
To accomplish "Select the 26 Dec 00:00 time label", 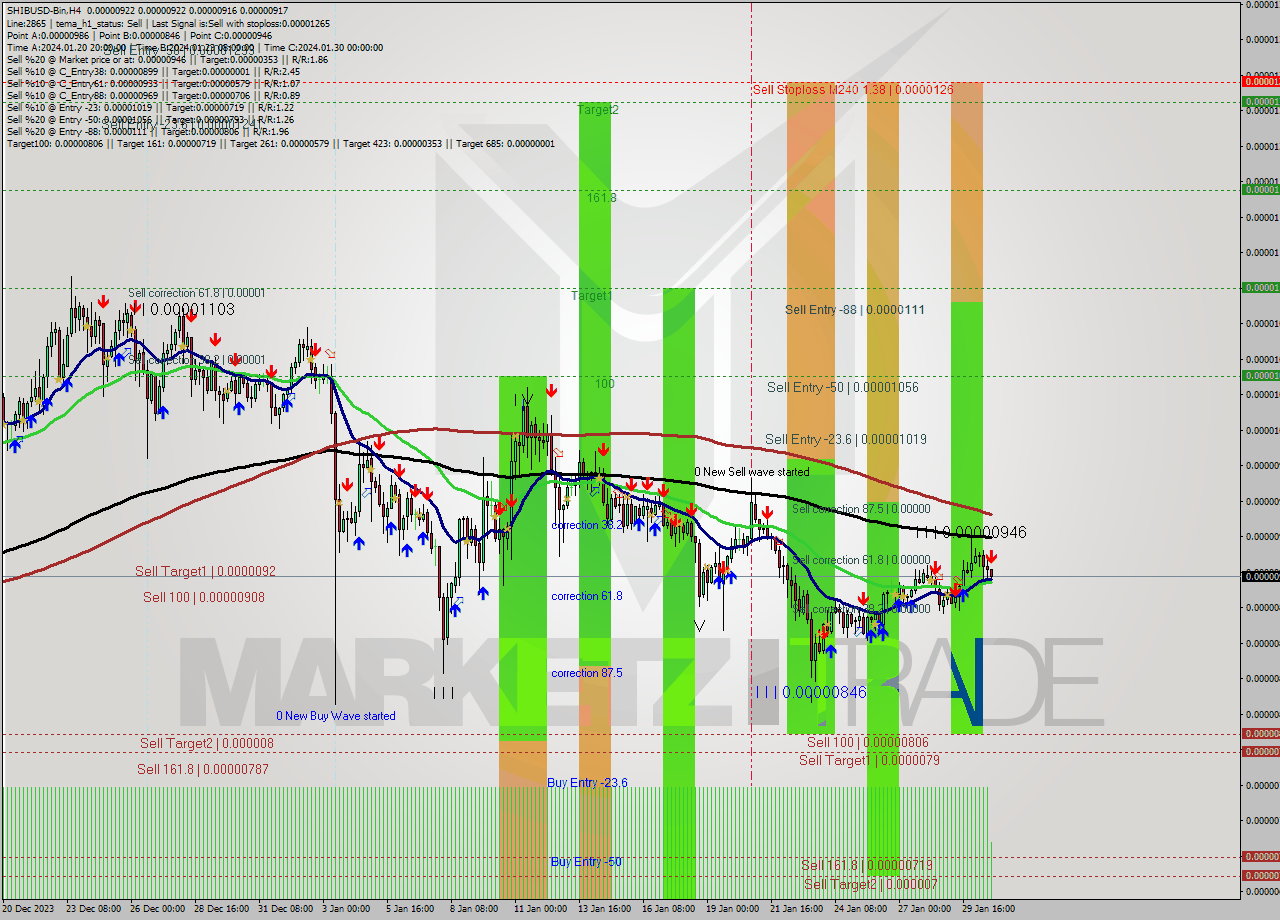I will pyautogui.click(x=157, y=909).
